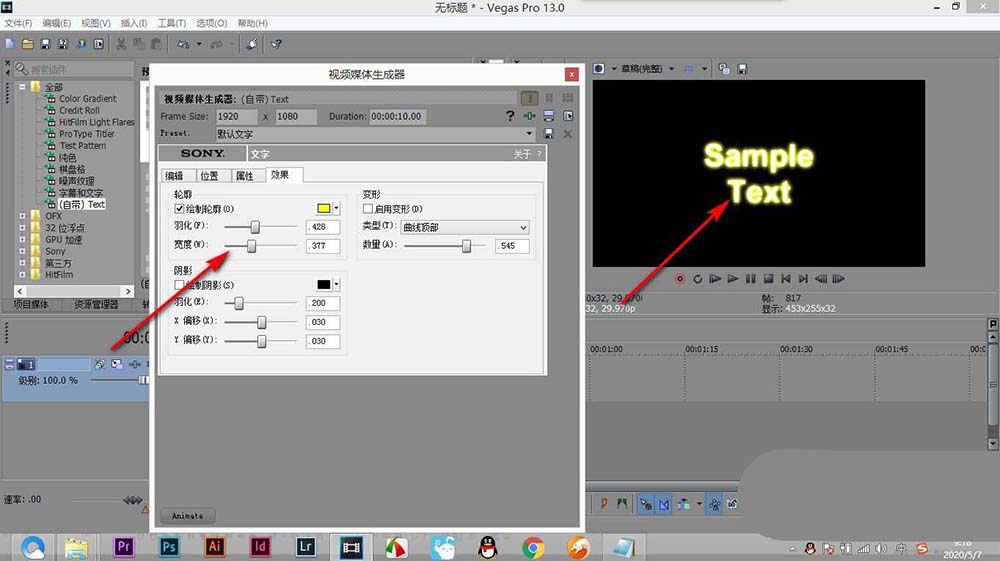Open shadow color swatch dropdown arrow
The height and width of the screenshot is (561, 1000).
click(x=337, y=284)
